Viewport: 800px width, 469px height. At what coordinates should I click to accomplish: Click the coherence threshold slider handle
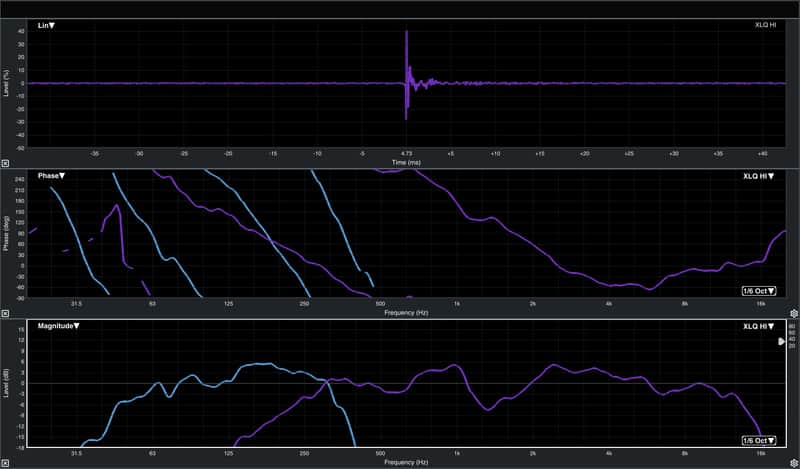click(x=781, y=341)
